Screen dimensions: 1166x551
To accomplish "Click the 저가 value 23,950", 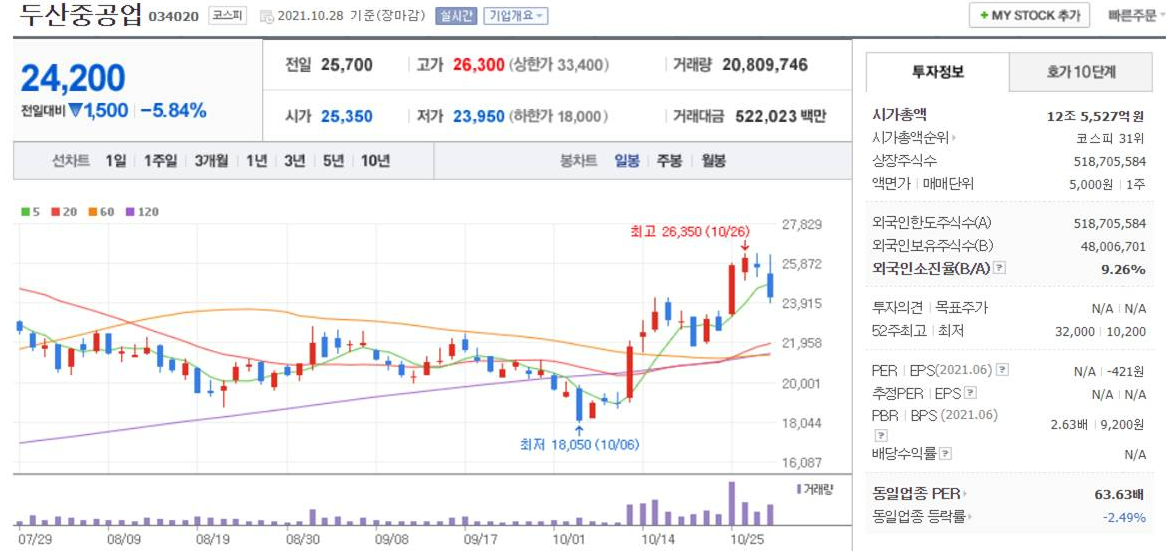I will click(x=478, y=117).
